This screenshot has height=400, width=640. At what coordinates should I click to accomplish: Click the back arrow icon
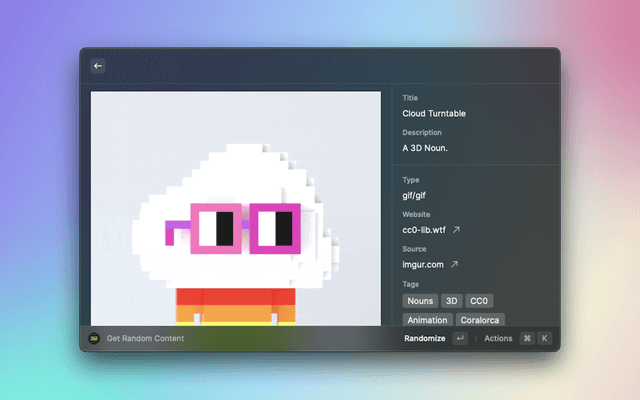click(98, 66)
